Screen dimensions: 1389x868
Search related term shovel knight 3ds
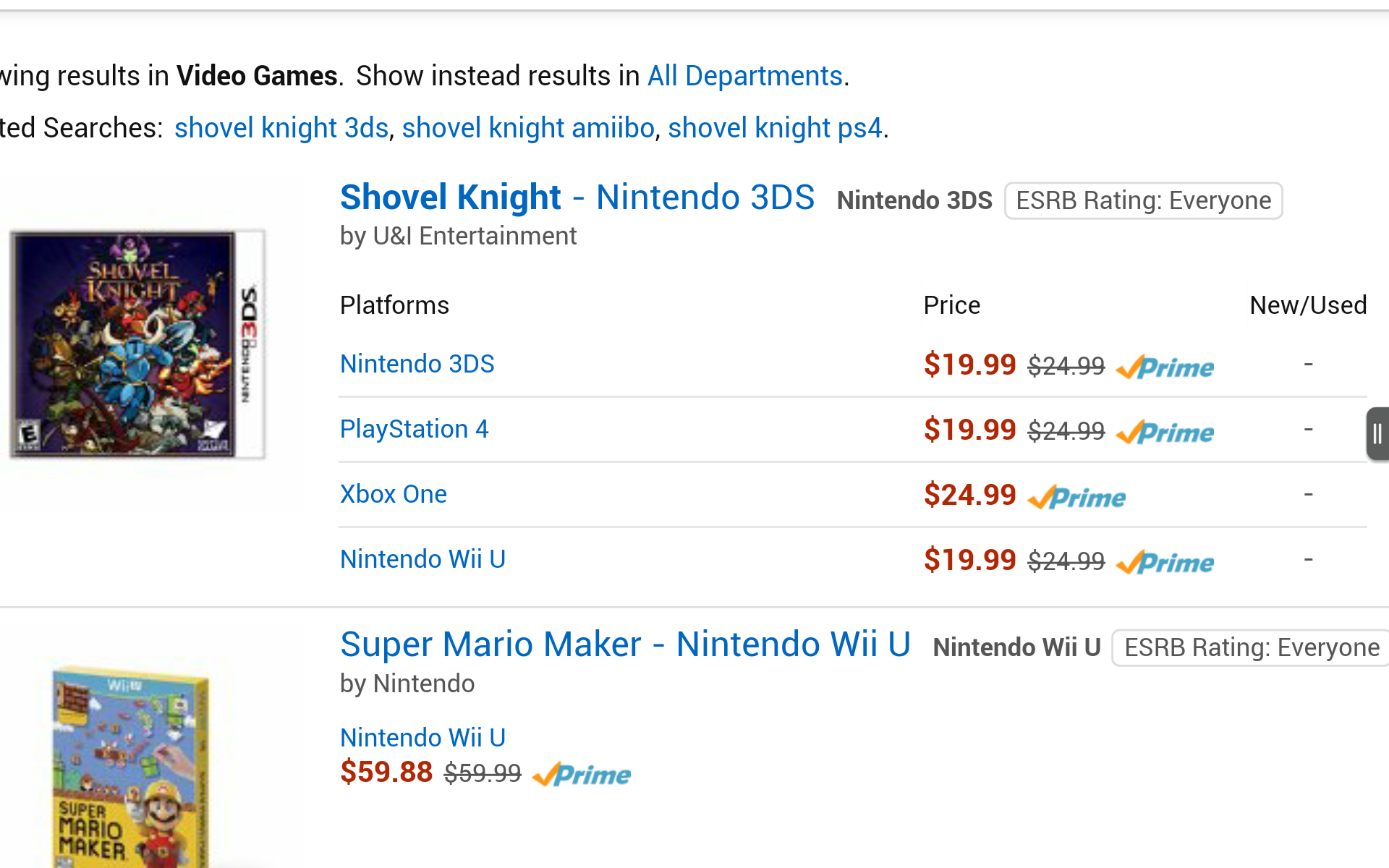(x=281, y=128)
